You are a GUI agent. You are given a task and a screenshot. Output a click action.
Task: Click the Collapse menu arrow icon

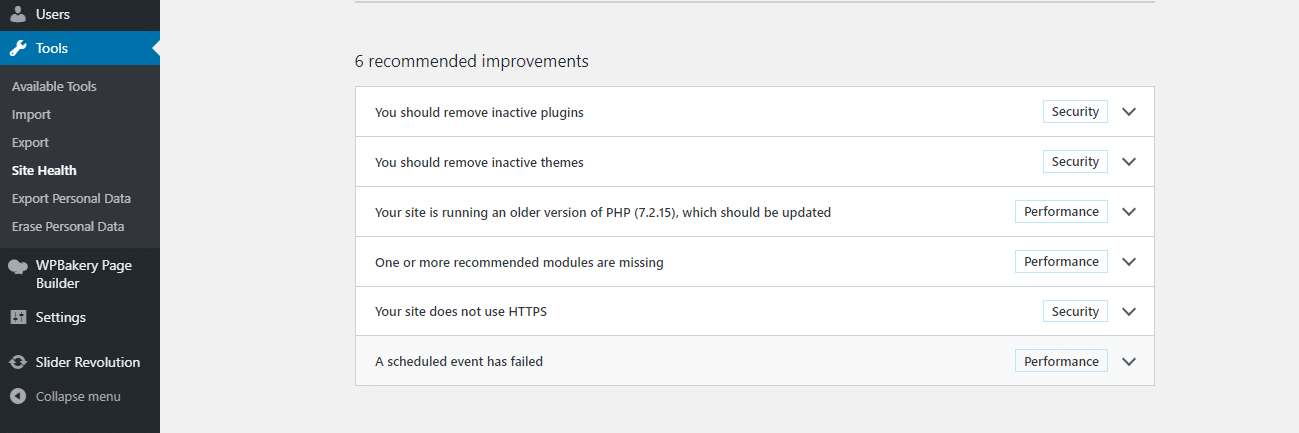[18, 396]
